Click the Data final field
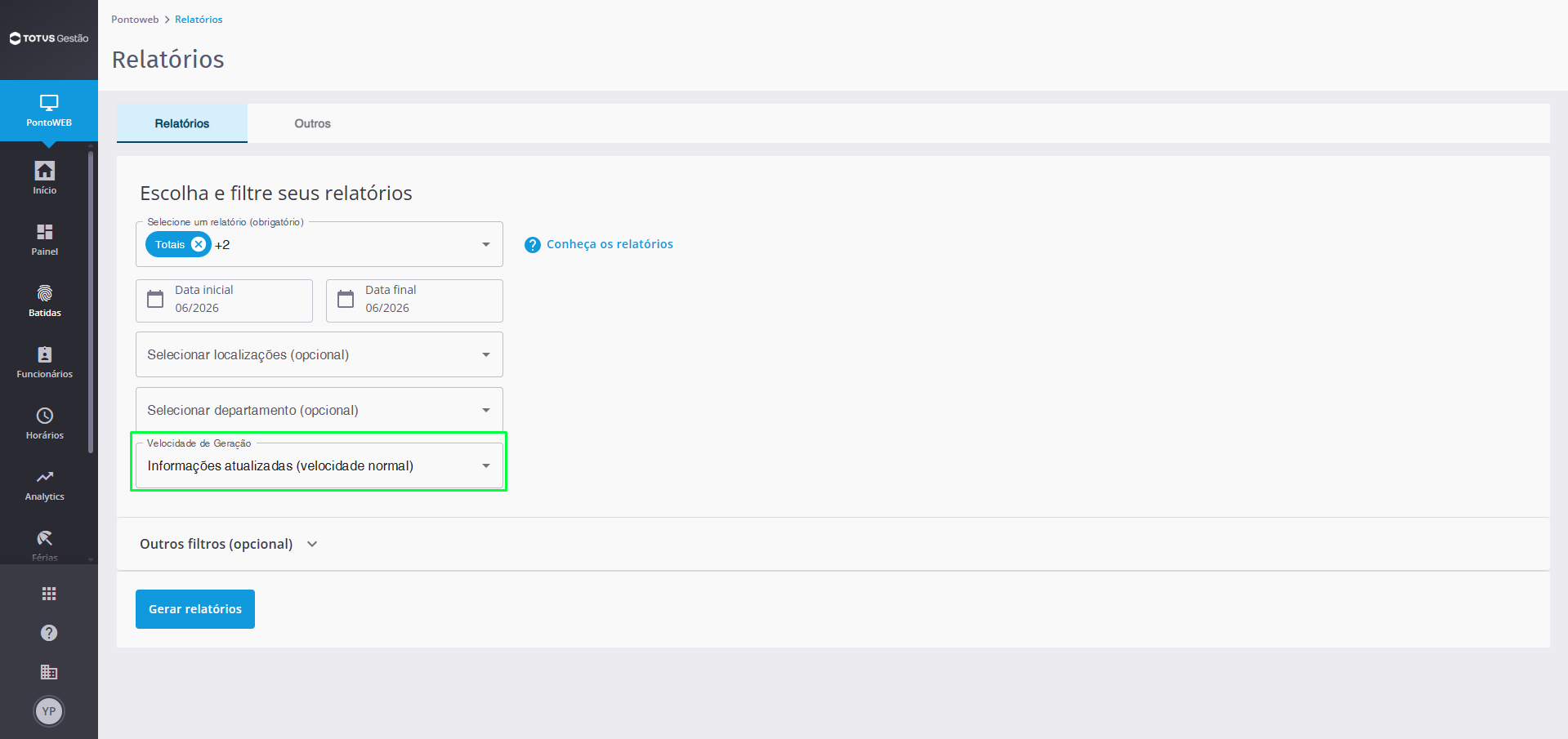 click(x=414, y=300)
